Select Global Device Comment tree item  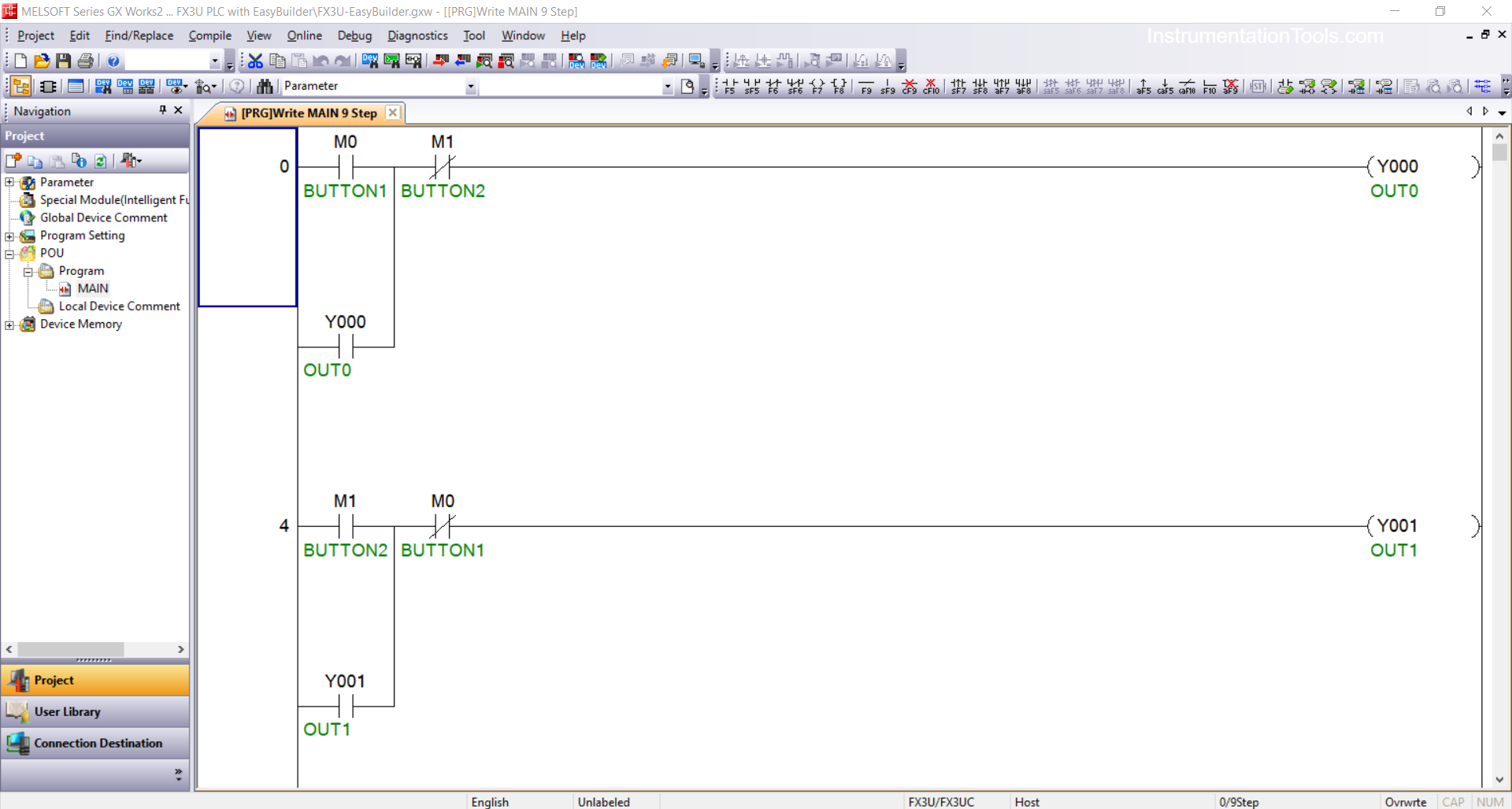tap(103, 217)
